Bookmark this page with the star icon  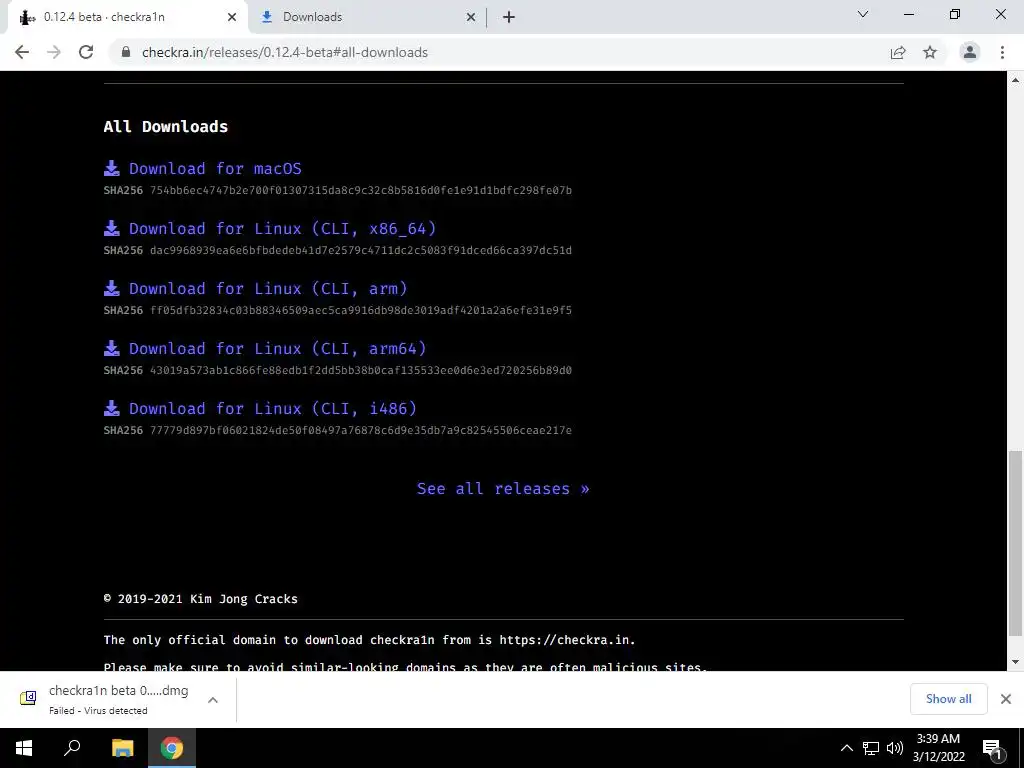(930, 52)
